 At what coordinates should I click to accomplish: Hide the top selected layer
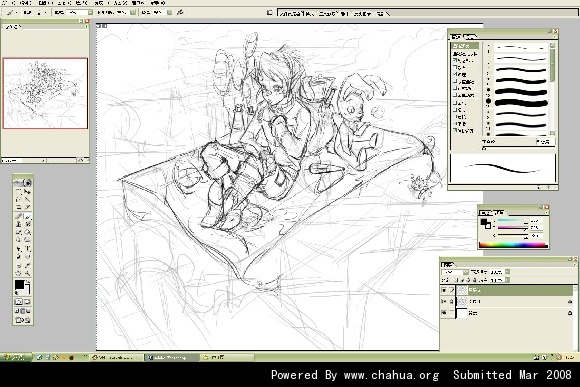pos(444,290)
